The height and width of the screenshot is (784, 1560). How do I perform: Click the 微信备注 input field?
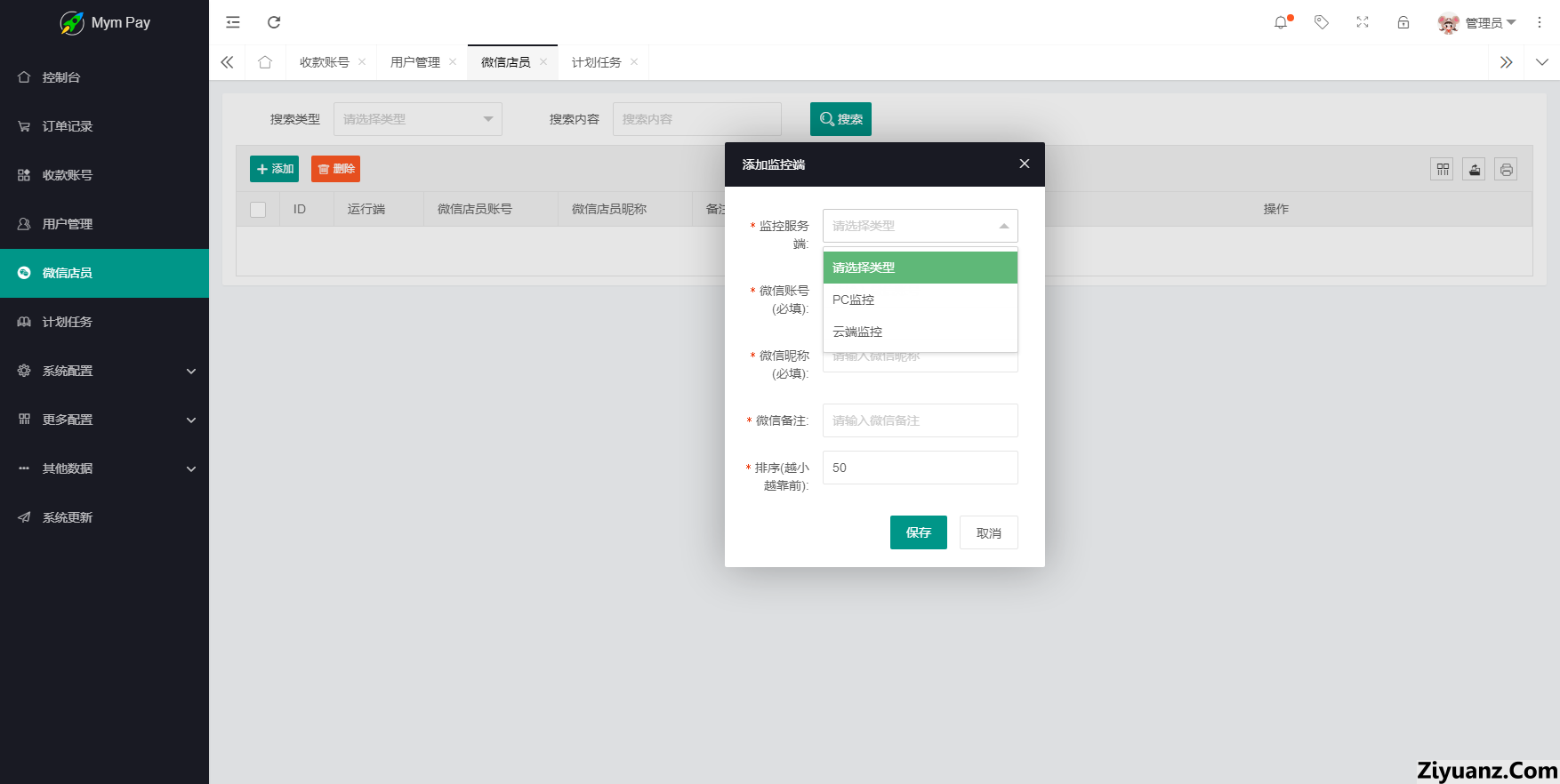pyautogui.click(x=920, y=420)
